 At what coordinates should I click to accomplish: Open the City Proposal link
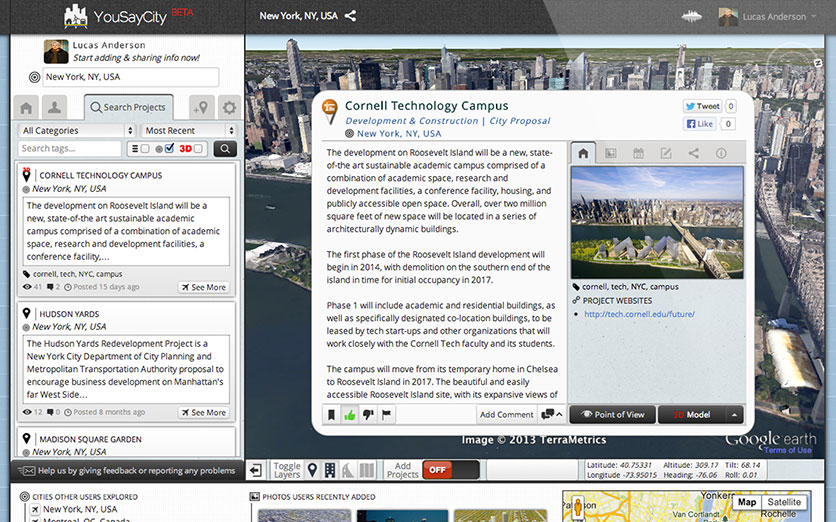(x=520, y=121)
